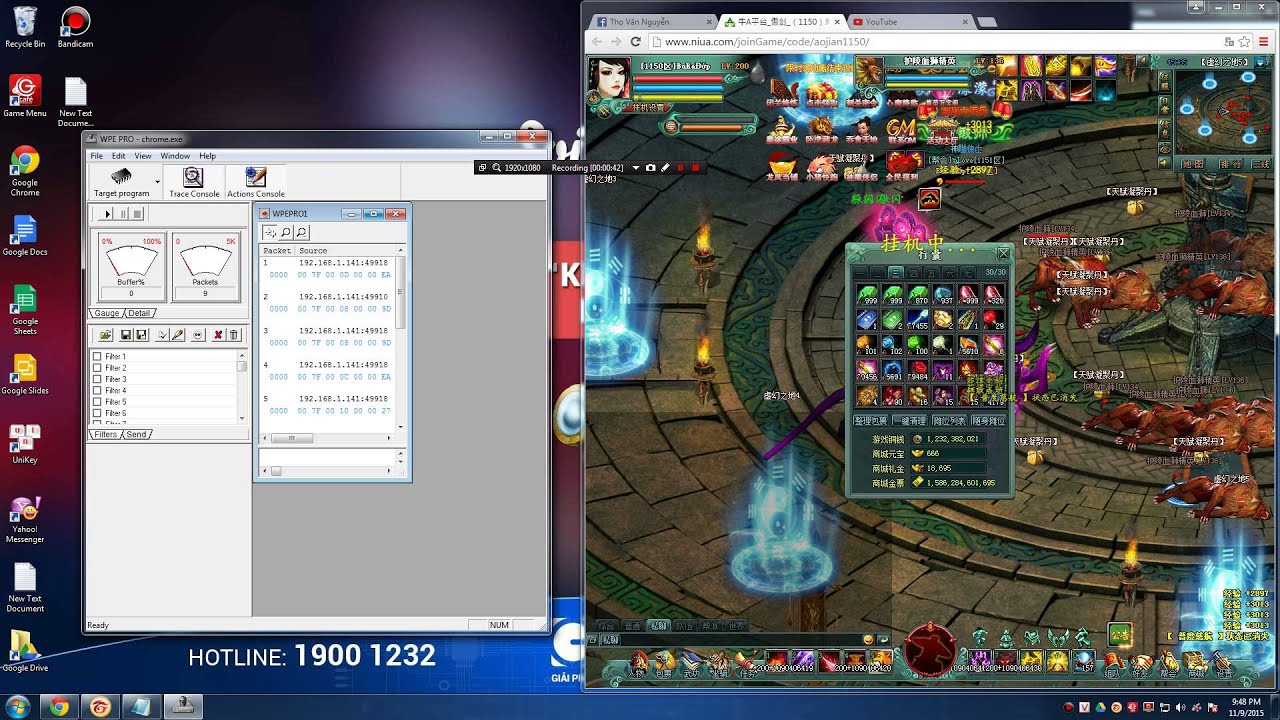Open Target program in WPE PRO
Screen dimensions: 1280x720
pos(121,181)
